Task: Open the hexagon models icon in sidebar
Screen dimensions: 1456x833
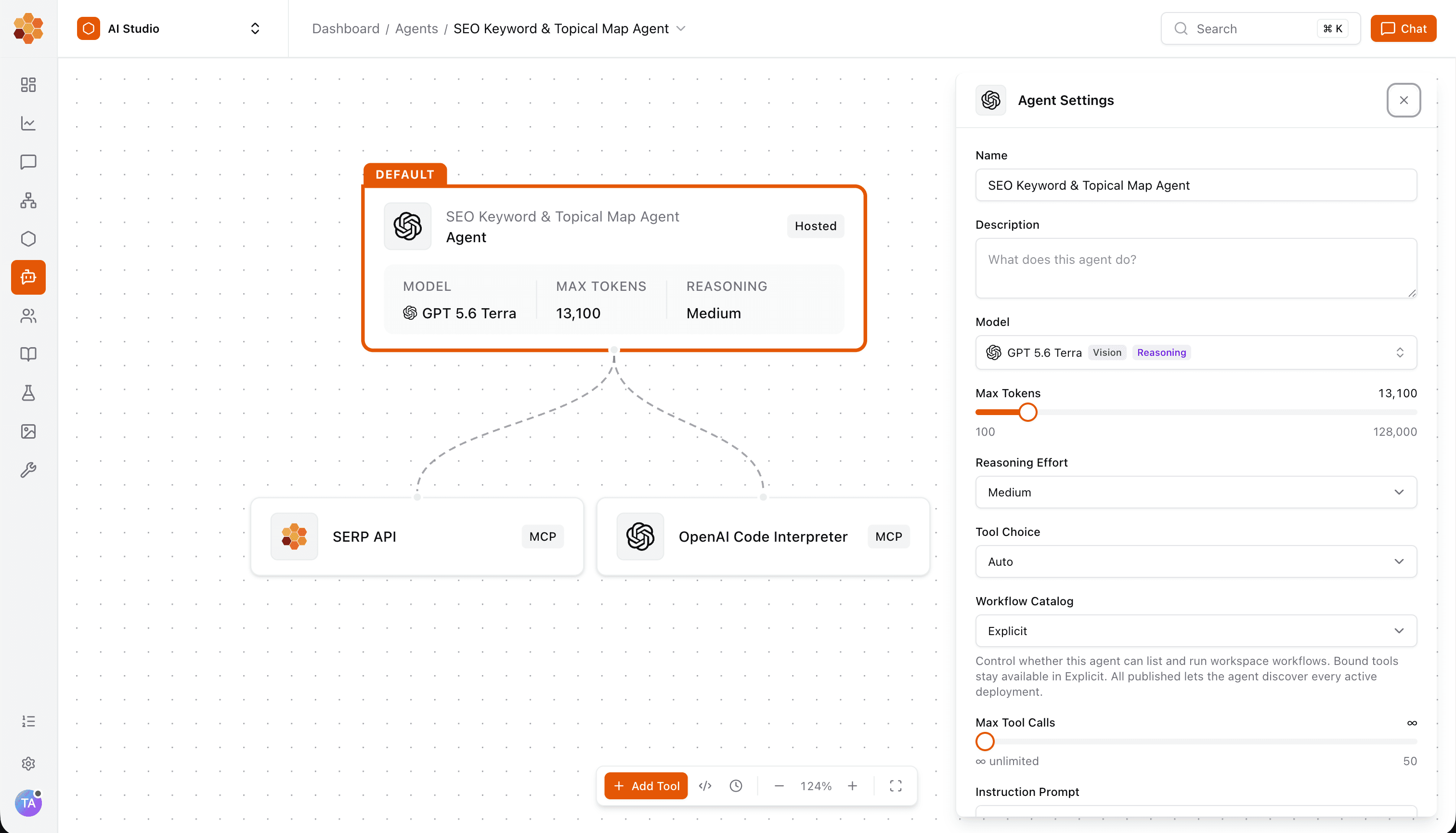Action: pos(28,238)
